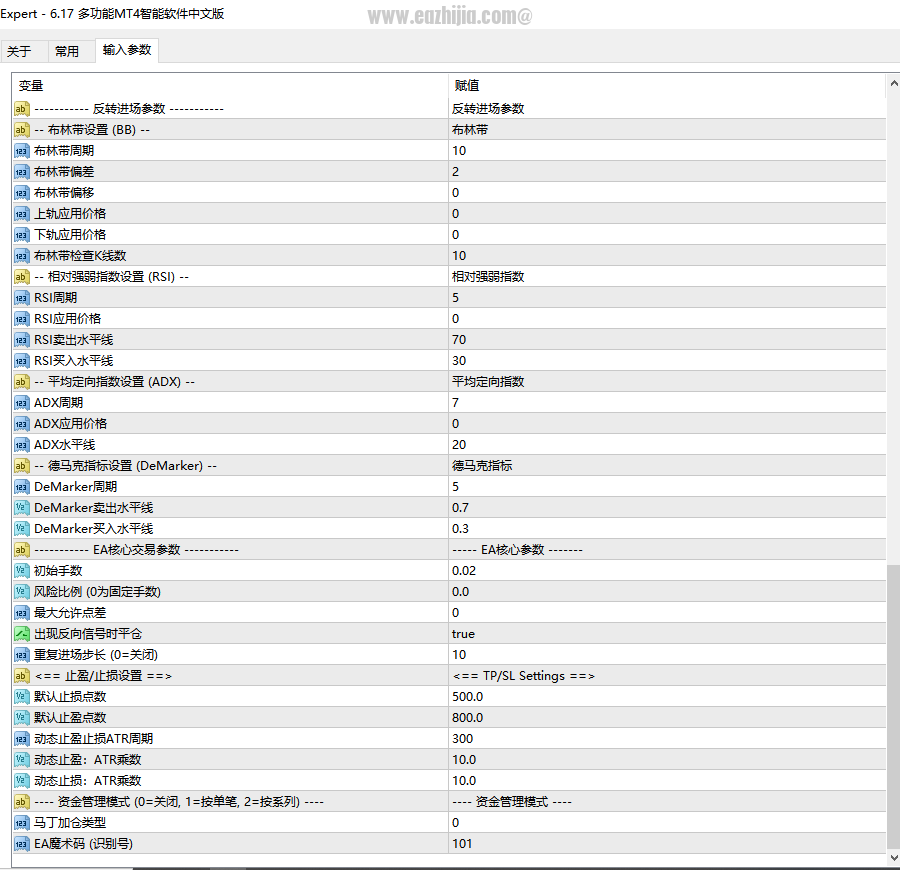900x870 pixels.
Task: Click the integer icon next to 布林带偏移
Action: point(21,193)
